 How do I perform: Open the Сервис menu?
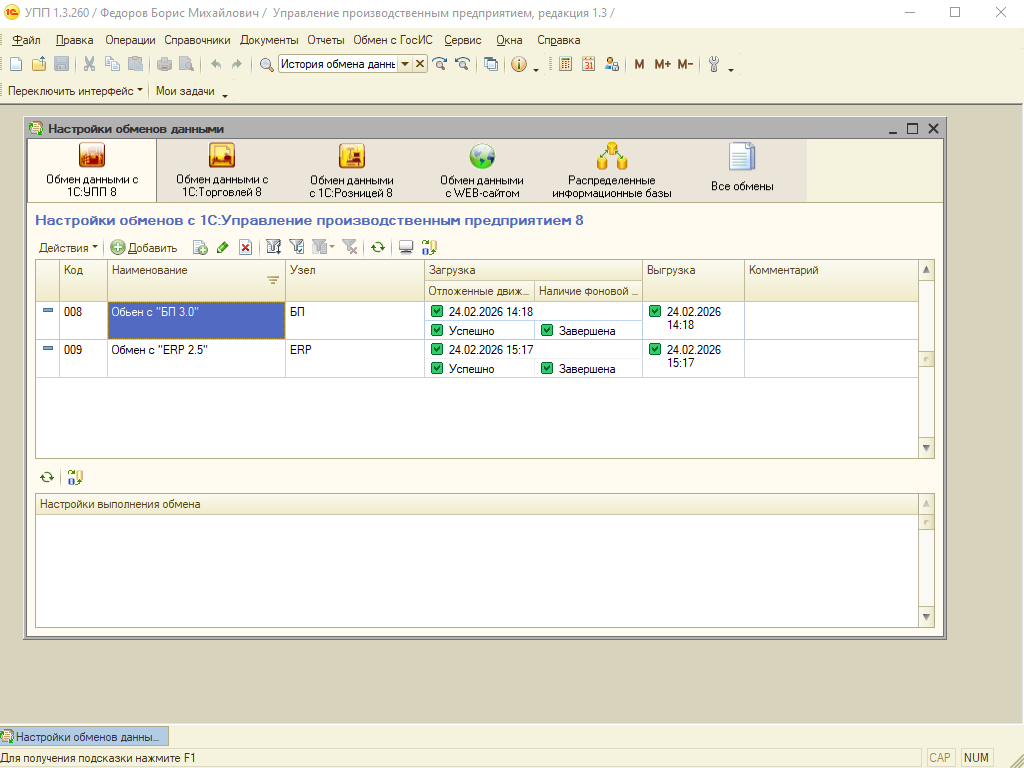pos(463,40)
